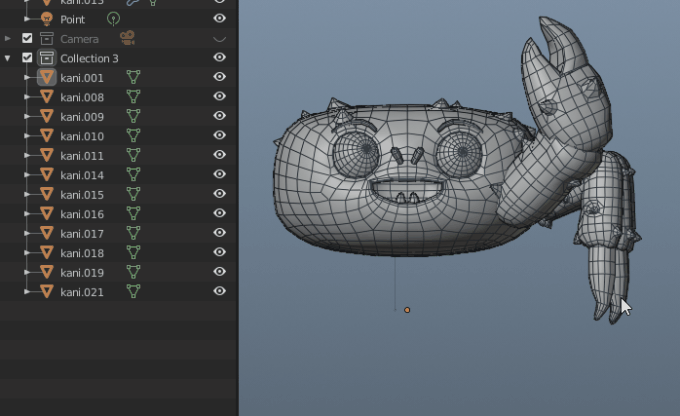Screen dimensions: 680x416
Task: Expand the kani.010 object row
Action: [27, 136]
